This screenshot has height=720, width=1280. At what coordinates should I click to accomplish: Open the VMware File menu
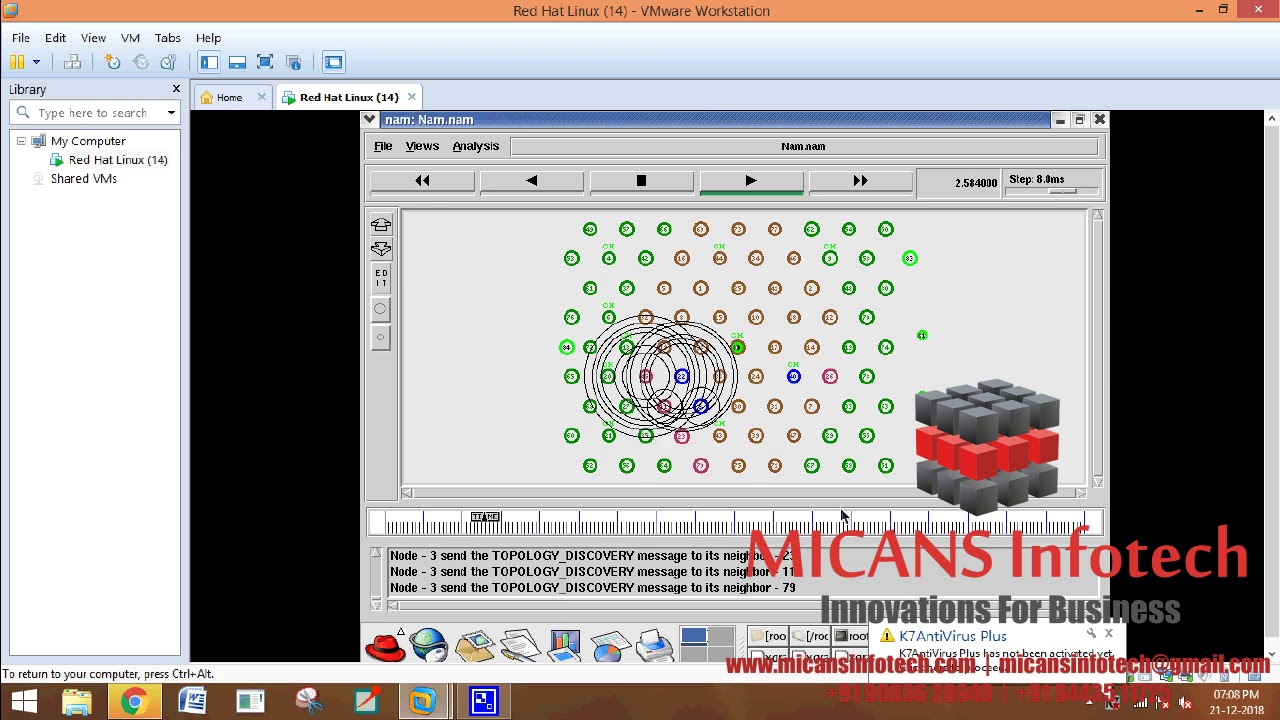[21, 37]
